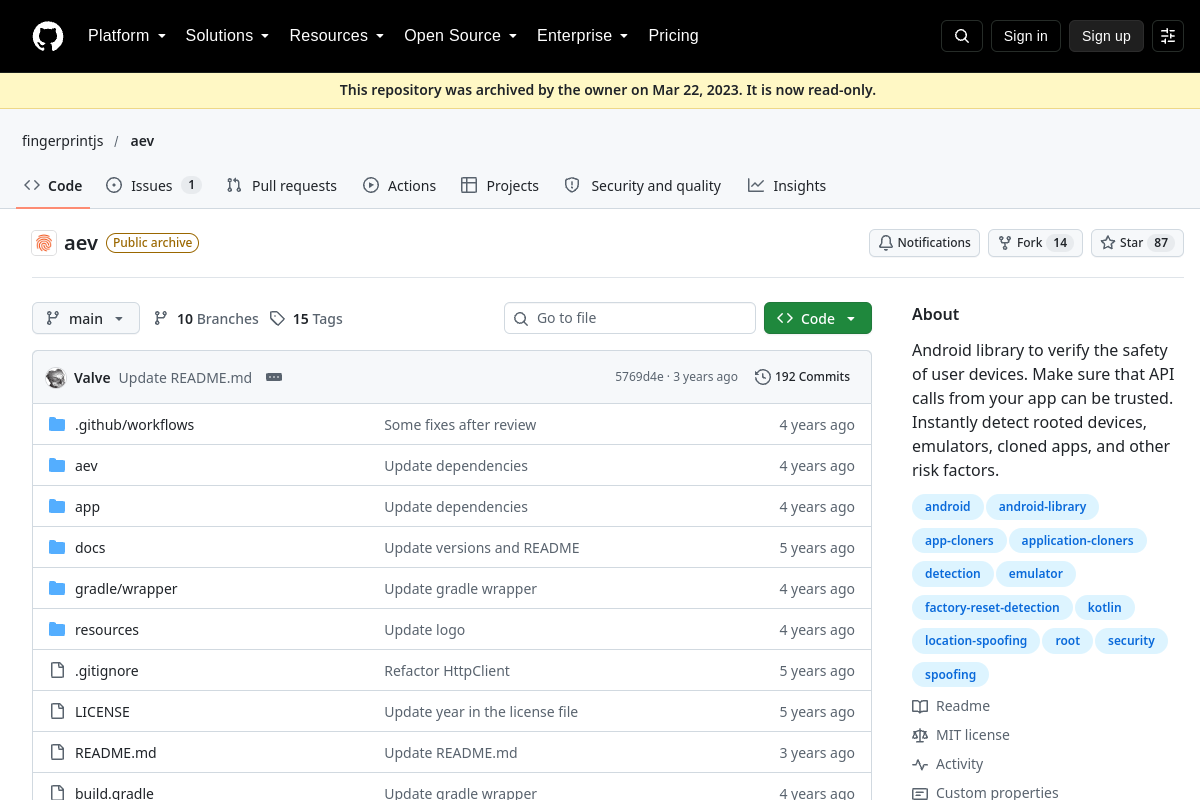Open the fingerprintjs owner link
1200x800 pixels.
click(63, 141)
